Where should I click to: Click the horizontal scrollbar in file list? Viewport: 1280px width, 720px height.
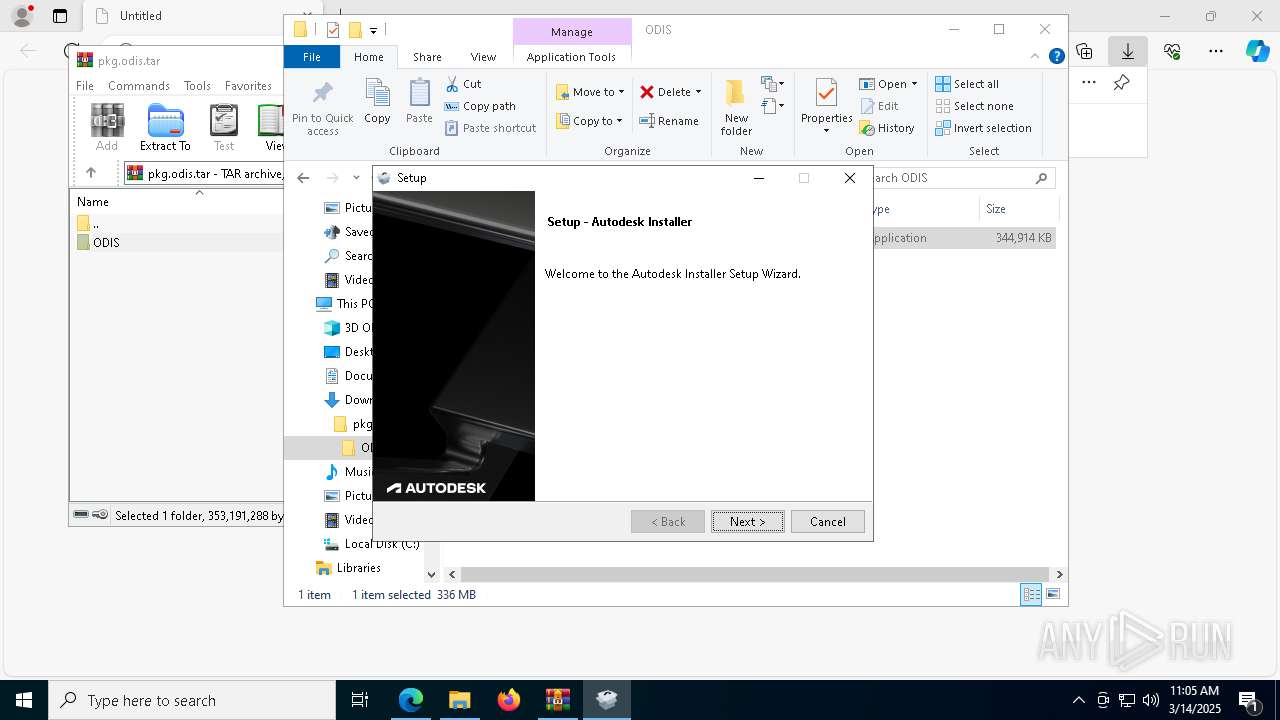[755, 575]
